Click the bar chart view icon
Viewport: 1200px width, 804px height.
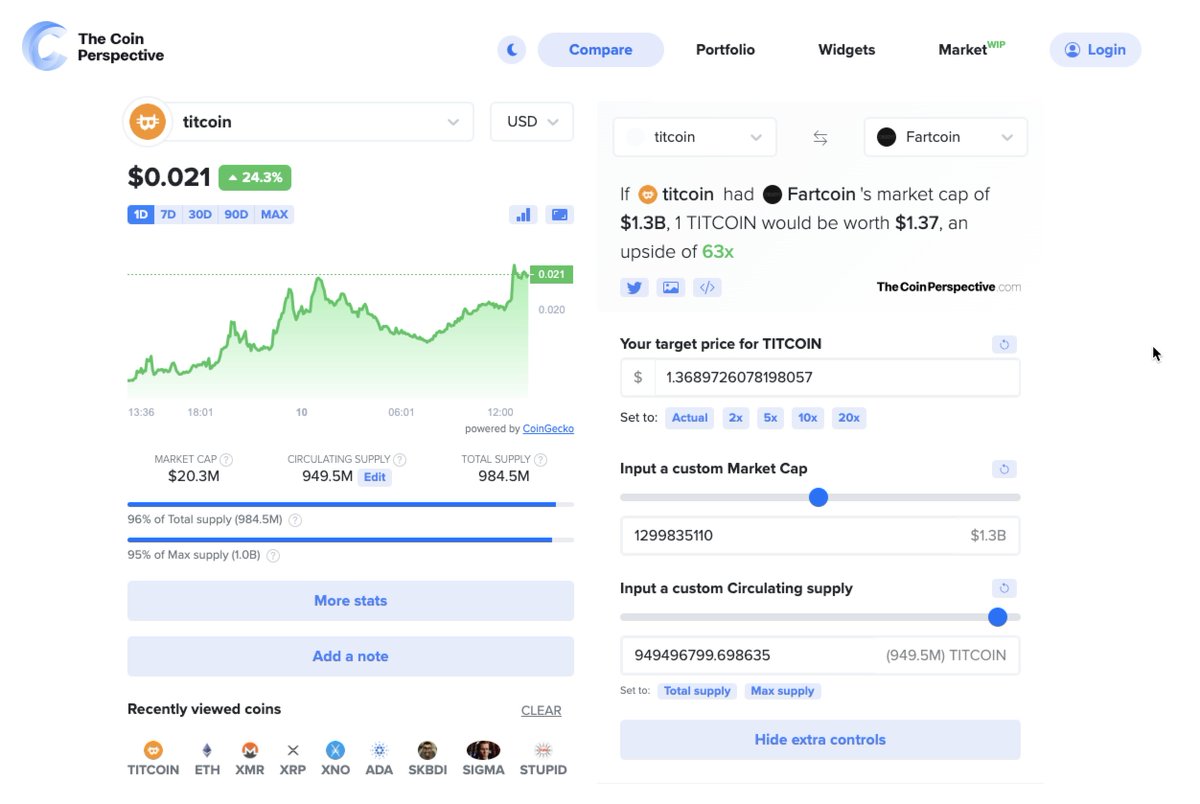(523, 214)
